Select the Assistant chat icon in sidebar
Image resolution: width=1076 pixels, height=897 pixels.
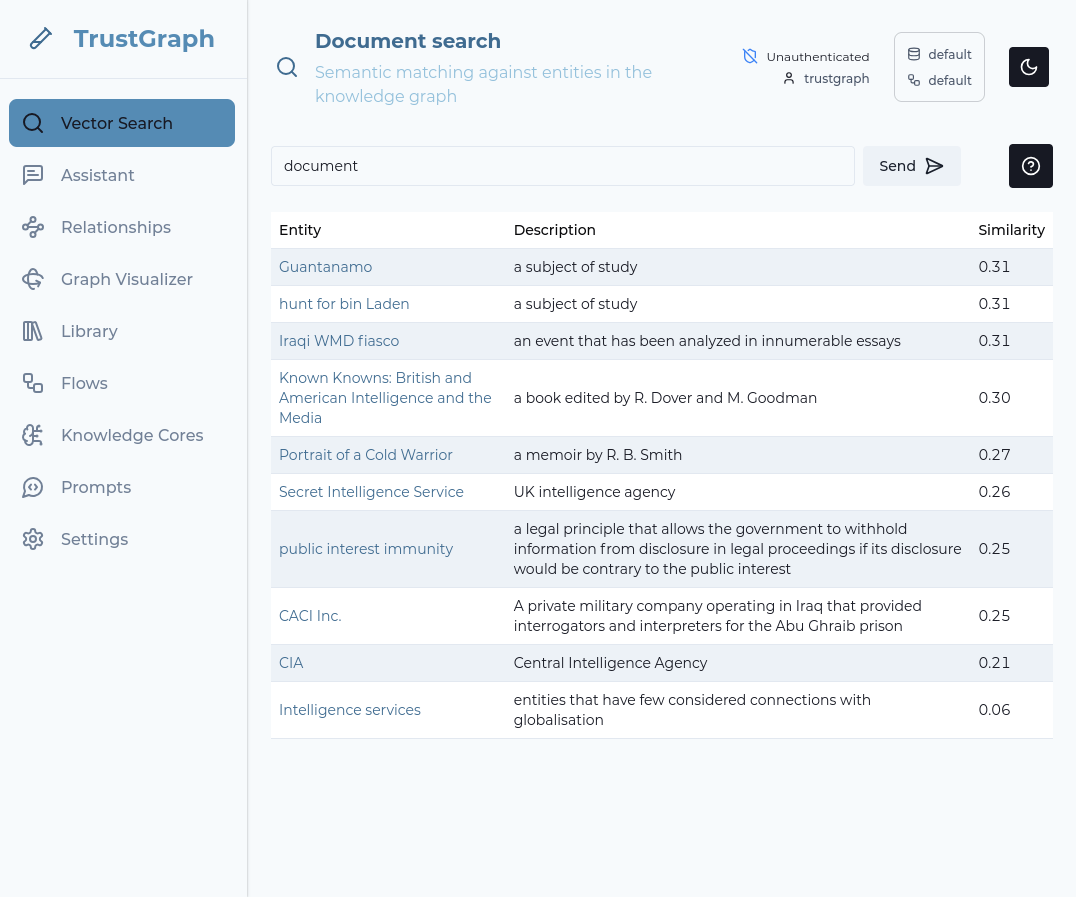[x=33, y=175]
